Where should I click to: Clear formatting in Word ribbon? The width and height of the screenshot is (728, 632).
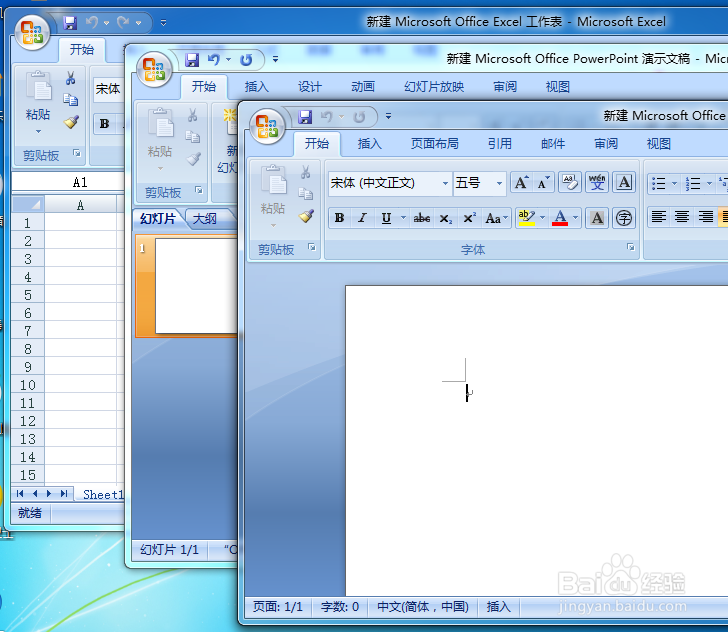point(570,182)
